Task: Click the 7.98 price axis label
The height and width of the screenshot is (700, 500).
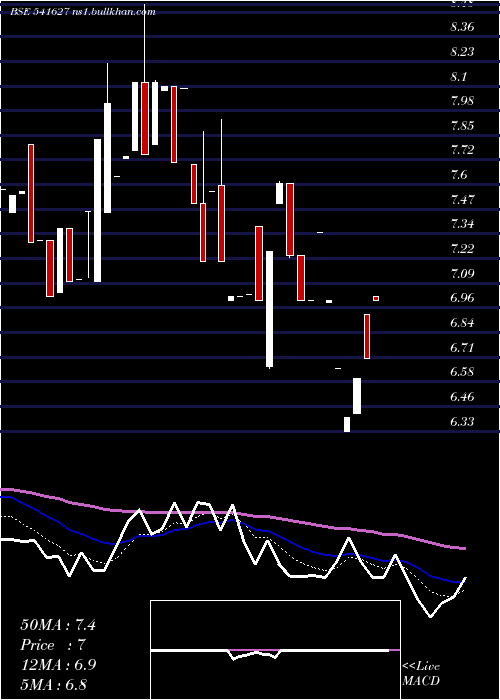Action: coord(462,101)
